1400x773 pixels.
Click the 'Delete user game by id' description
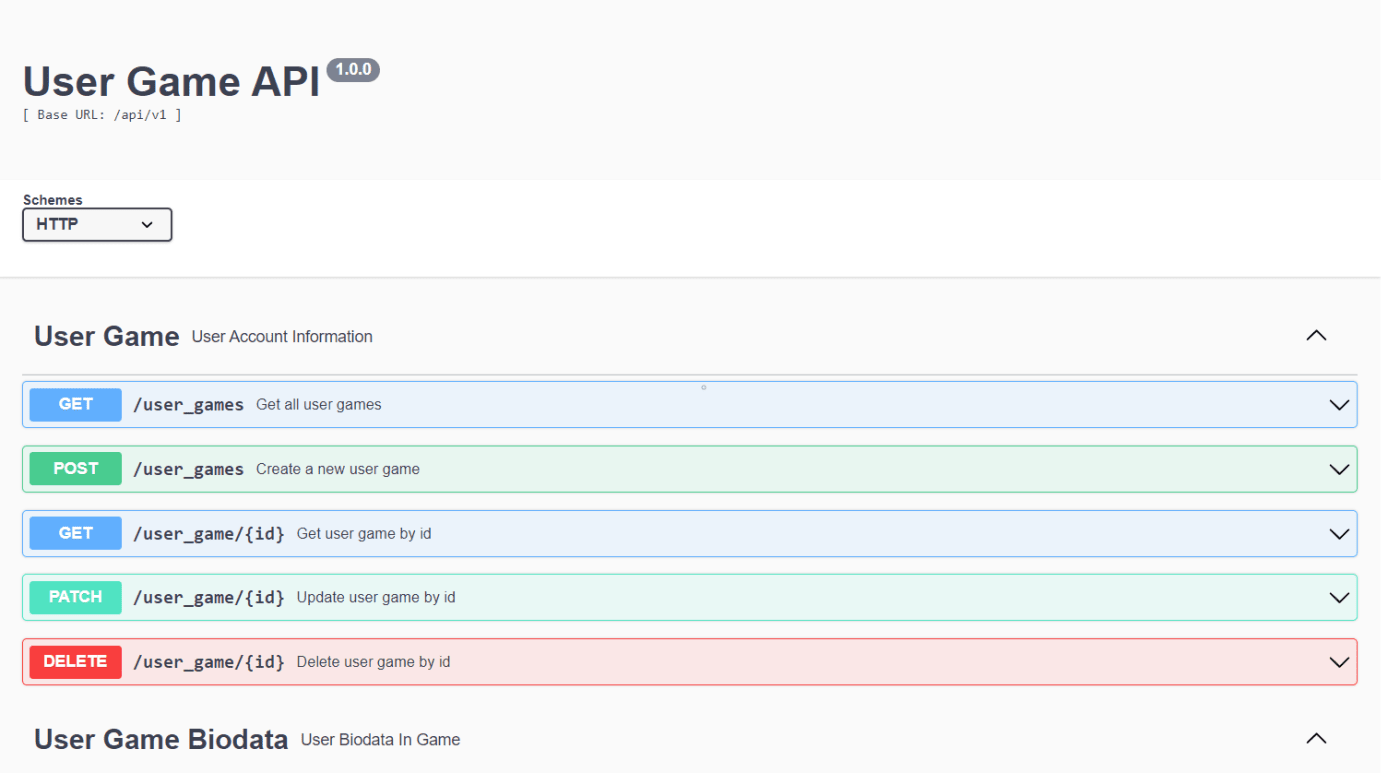tap(374, 662)
